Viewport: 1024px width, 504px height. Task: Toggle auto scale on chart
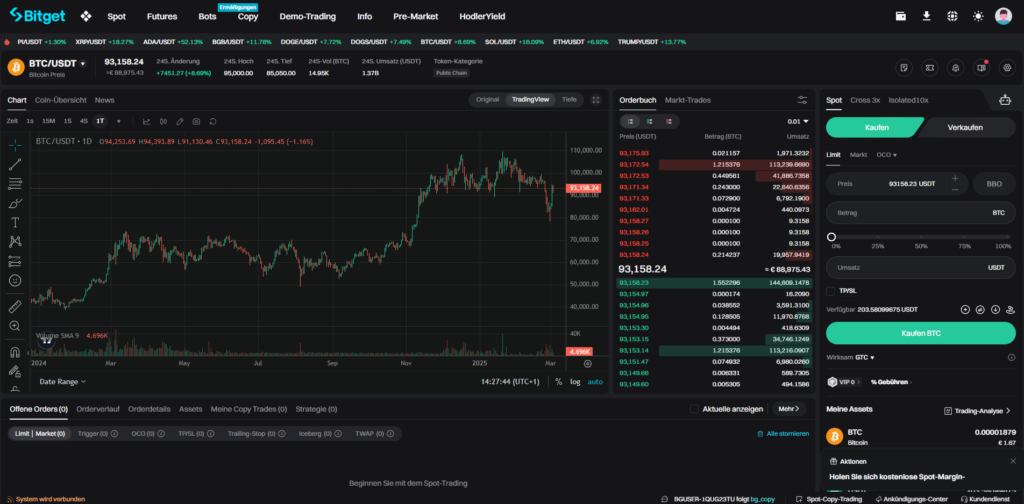pyautogui.click(x=595, y=382)
